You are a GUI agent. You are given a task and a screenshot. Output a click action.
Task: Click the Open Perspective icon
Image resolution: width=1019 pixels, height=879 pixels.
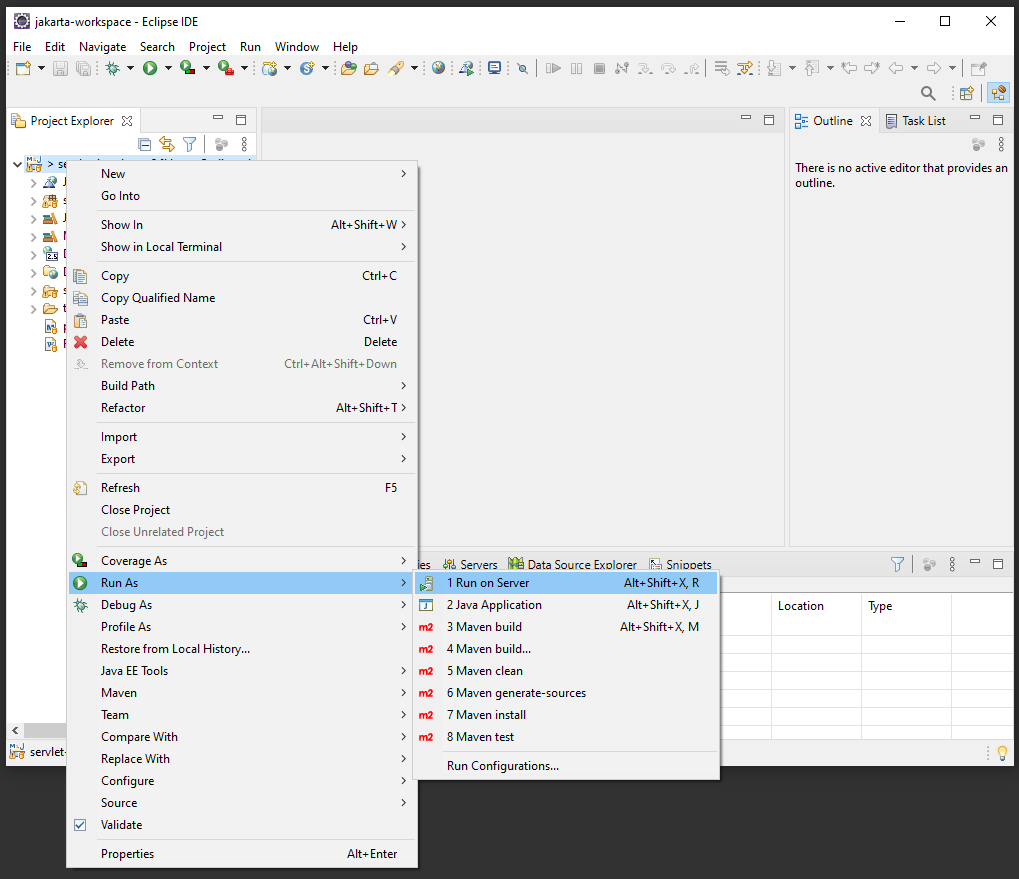click(x=966, y=93)
